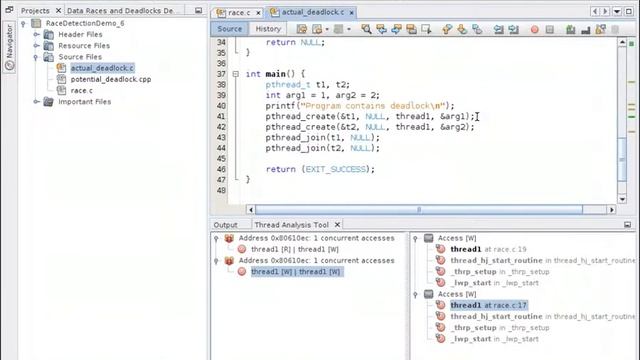Select thread1 [W] | thread1 [W] entry

(296, 272)
